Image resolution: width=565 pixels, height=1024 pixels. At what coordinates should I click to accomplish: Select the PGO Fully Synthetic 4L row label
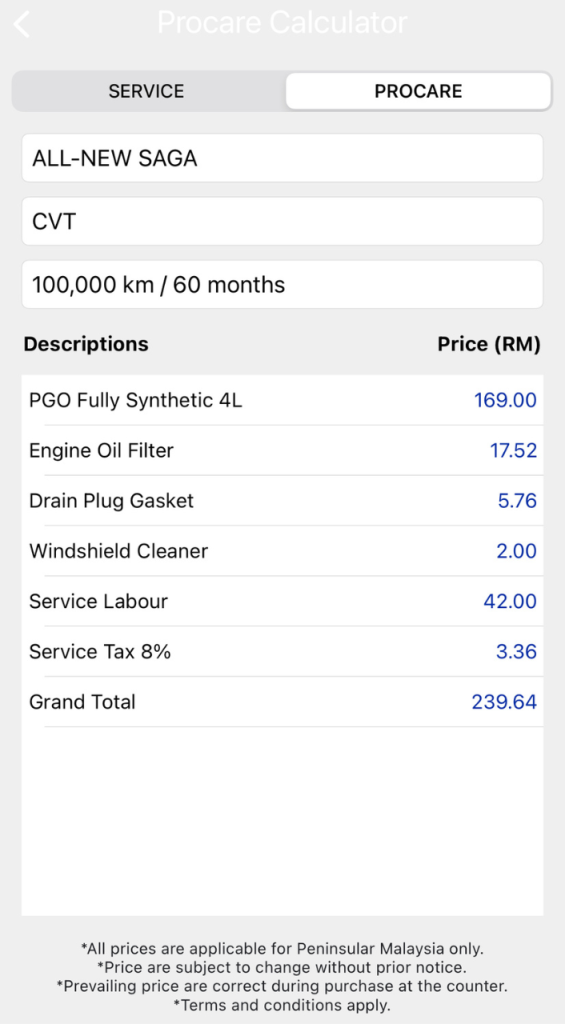click(x=135, y=400)
